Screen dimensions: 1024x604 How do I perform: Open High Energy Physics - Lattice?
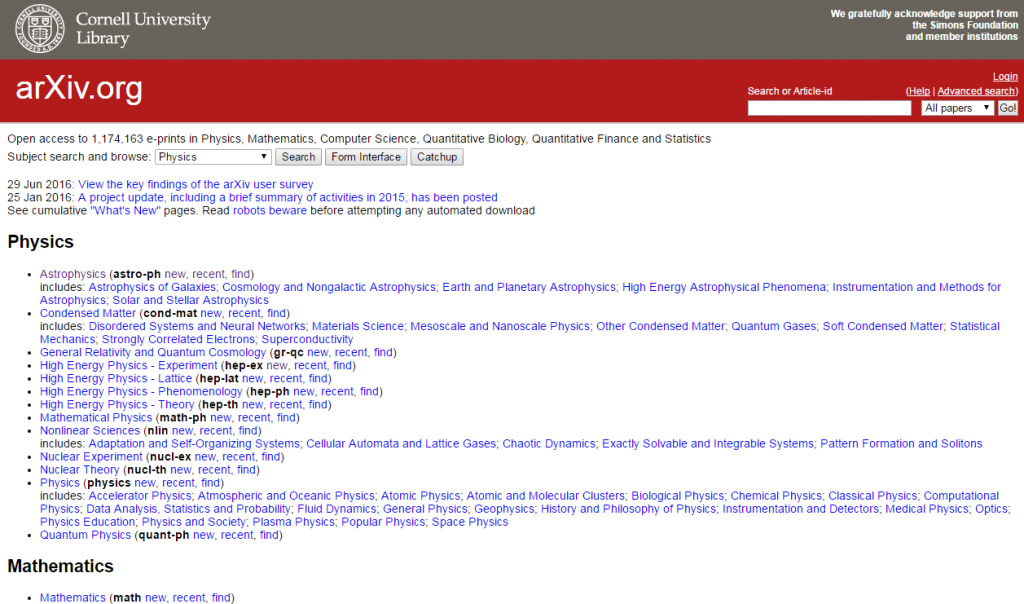pyautogui.click(x=116, y=378)
